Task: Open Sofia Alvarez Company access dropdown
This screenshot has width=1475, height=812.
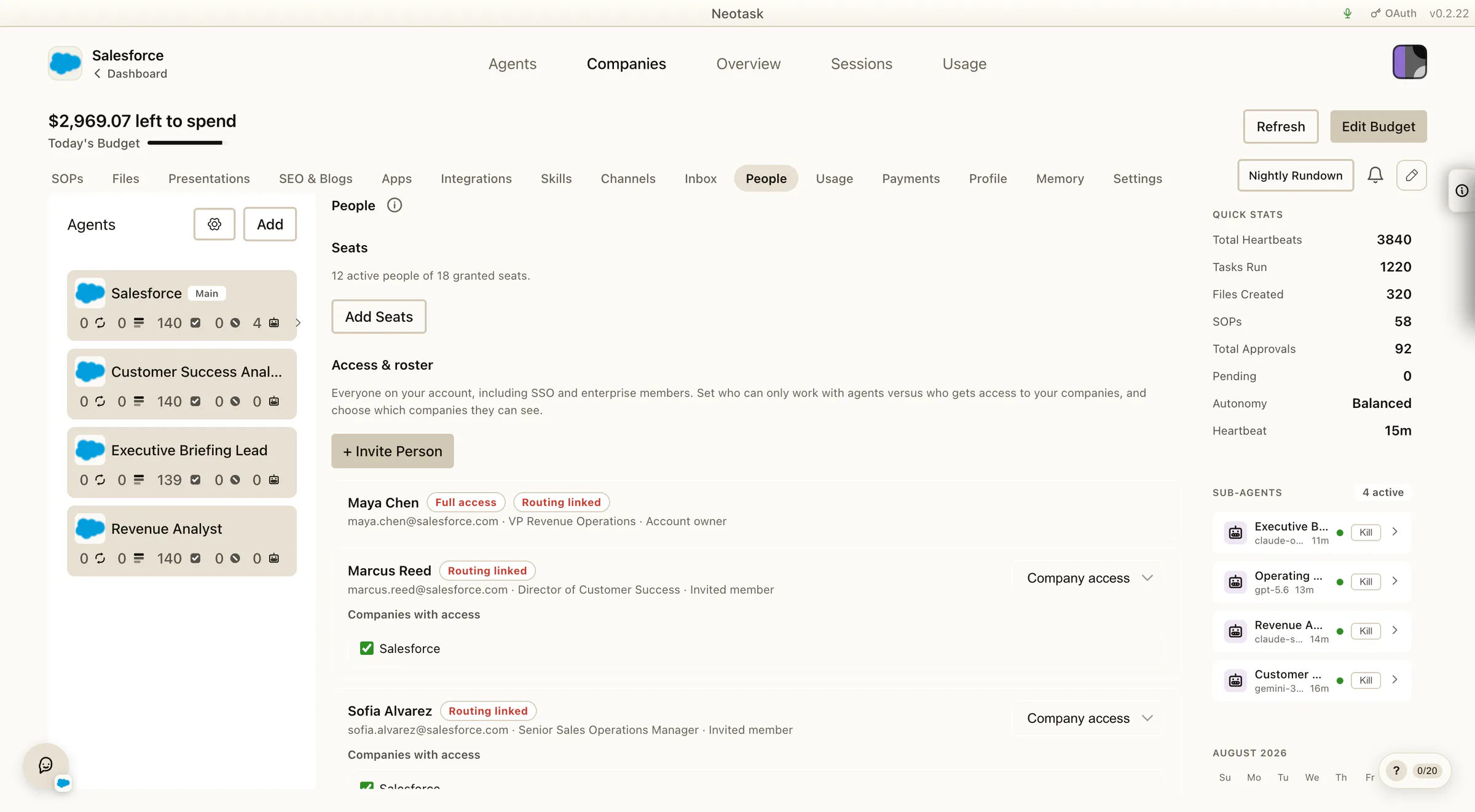Action: click(x=1089, y=718)
